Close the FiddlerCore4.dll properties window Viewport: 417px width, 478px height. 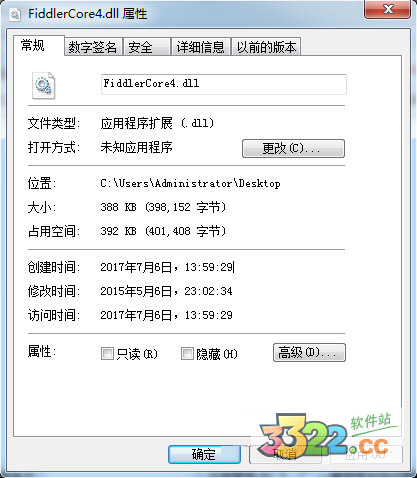(x=387, y=9)
